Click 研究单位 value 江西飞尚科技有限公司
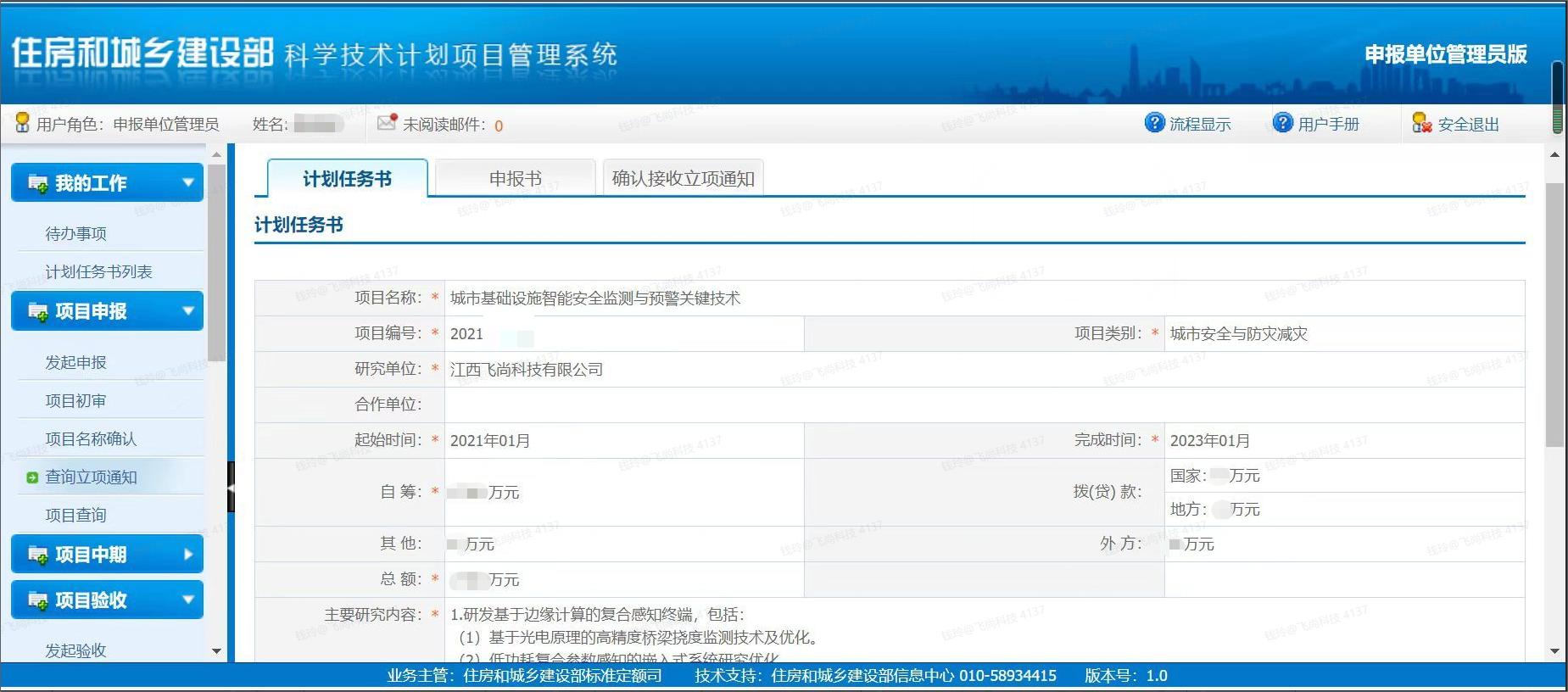Image resolution: width=1568 pixels, height=692 pixels. pyautogui.click(x=527, y=369)
